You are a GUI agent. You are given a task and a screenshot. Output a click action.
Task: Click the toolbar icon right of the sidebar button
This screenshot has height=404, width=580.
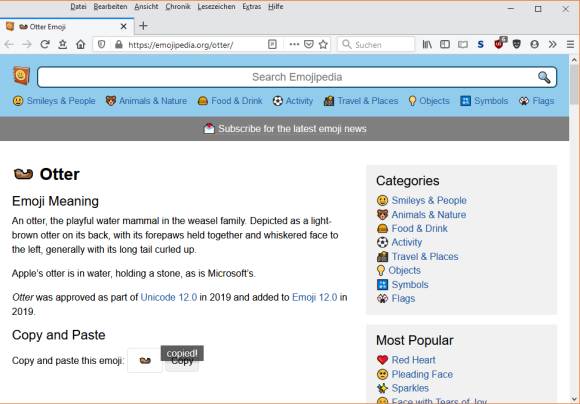462,44
